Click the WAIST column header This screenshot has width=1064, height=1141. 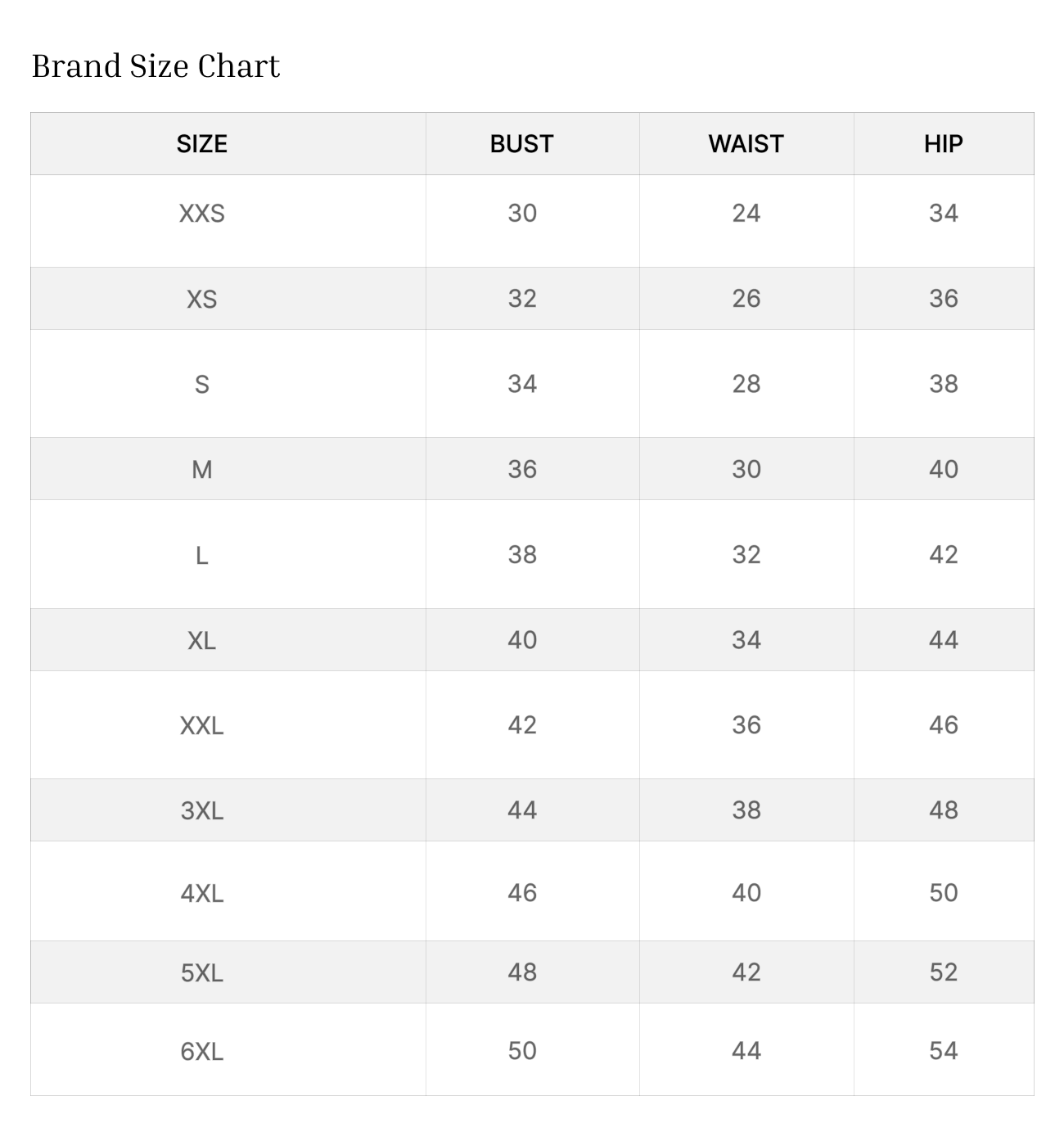coord(746,144)
